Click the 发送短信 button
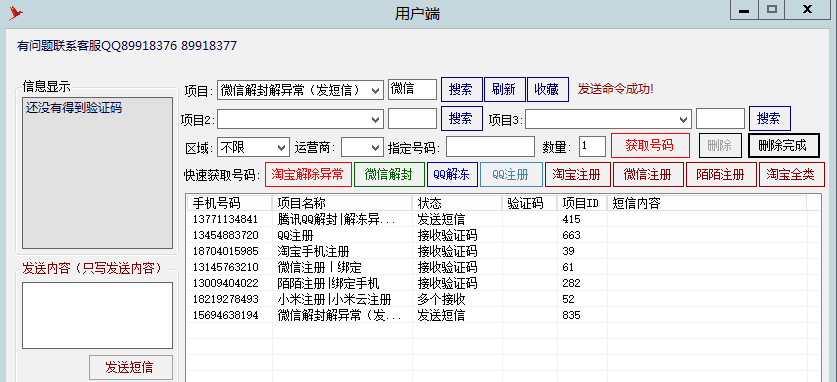Viewport: 837px width, 382px height. pyautogui.click(x=131, y=367)
